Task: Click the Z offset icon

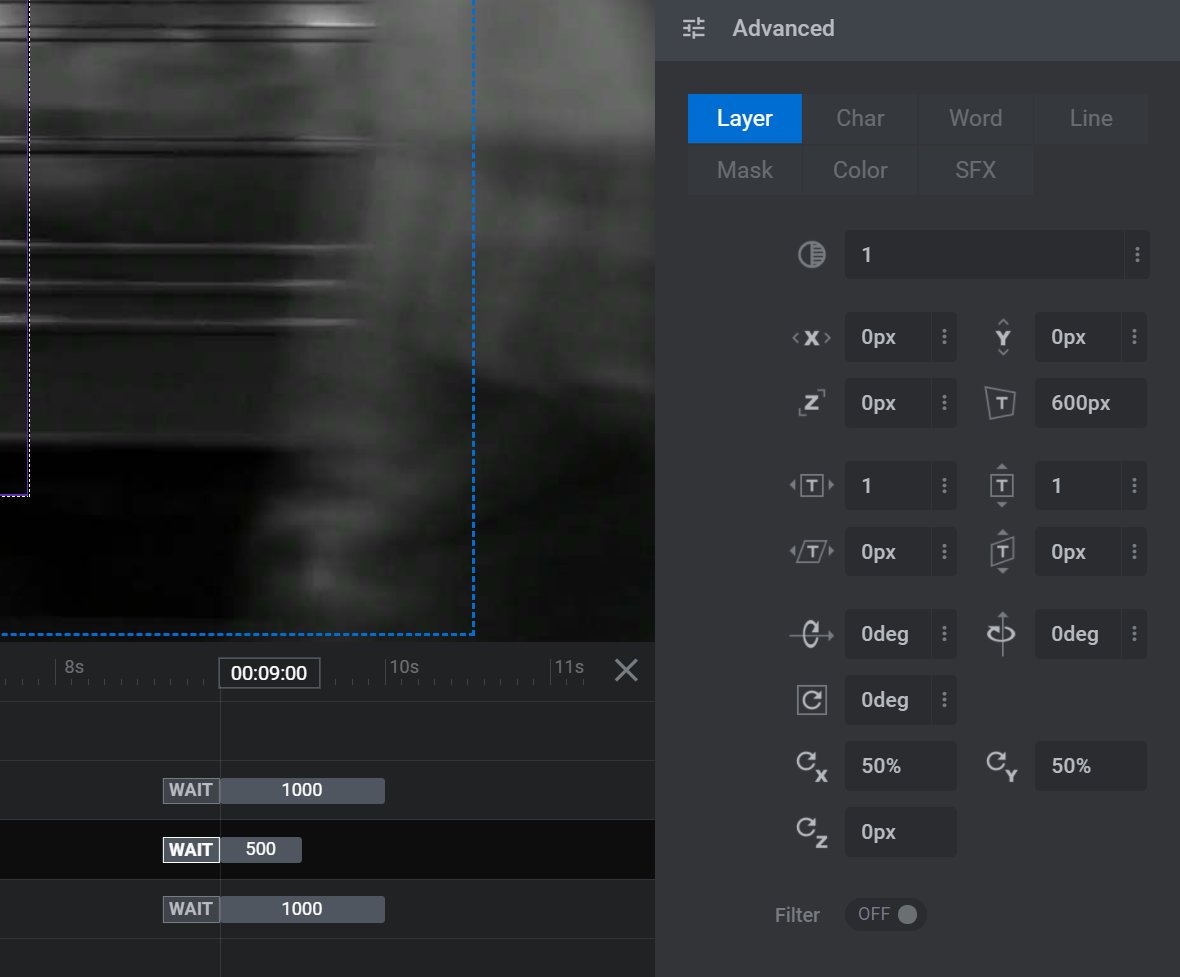Action: 811,403
